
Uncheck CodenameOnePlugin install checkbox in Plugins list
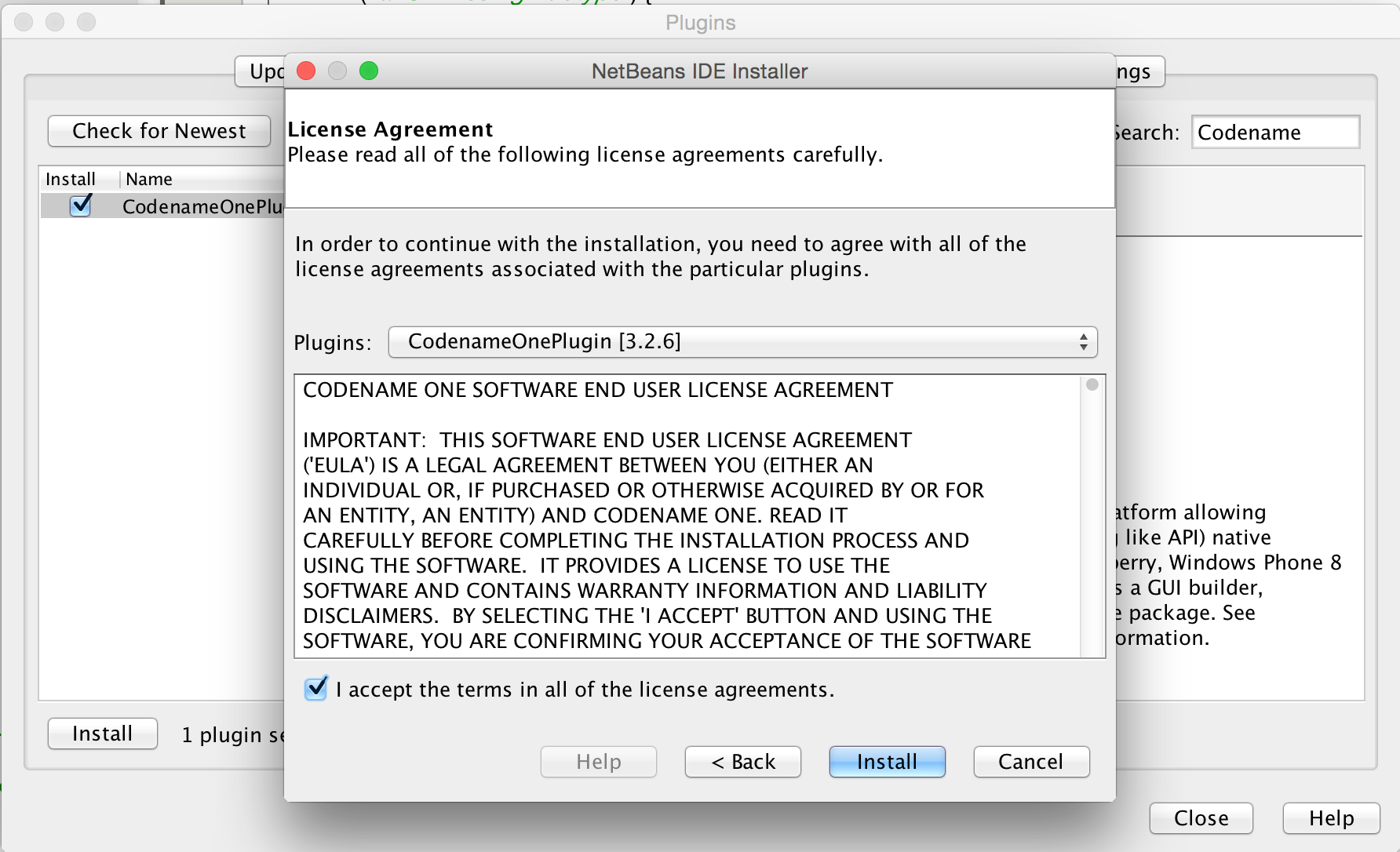[x=80, y=206]
